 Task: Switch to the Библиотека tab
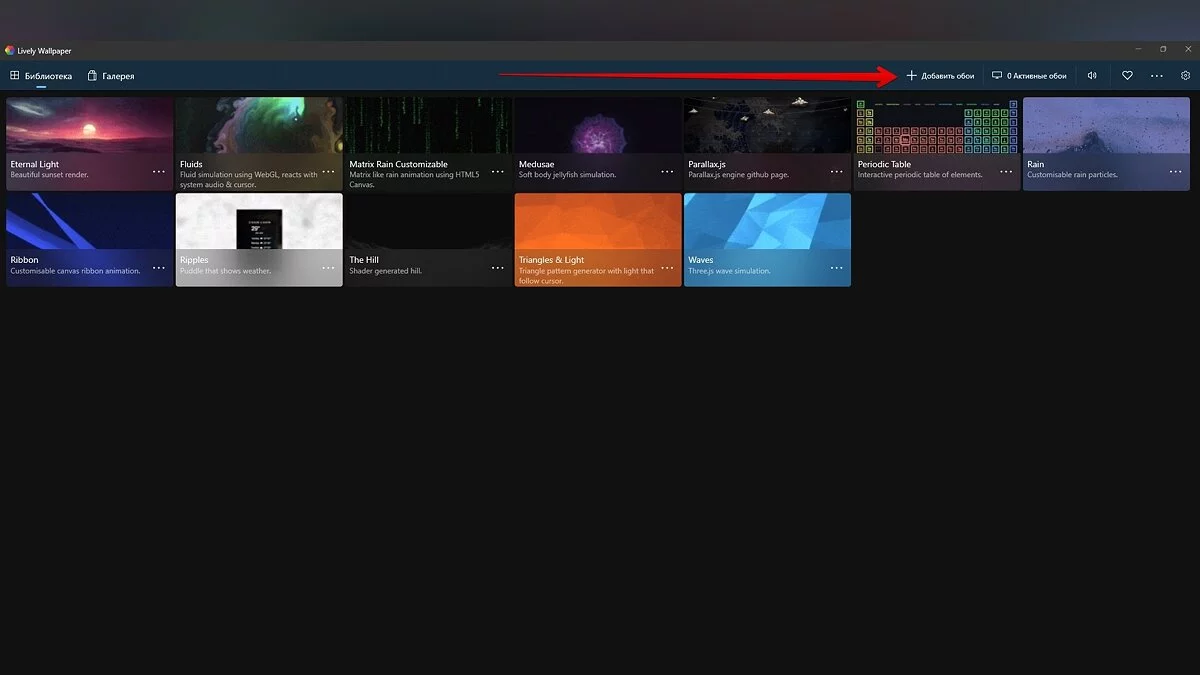tap(41, 76)
